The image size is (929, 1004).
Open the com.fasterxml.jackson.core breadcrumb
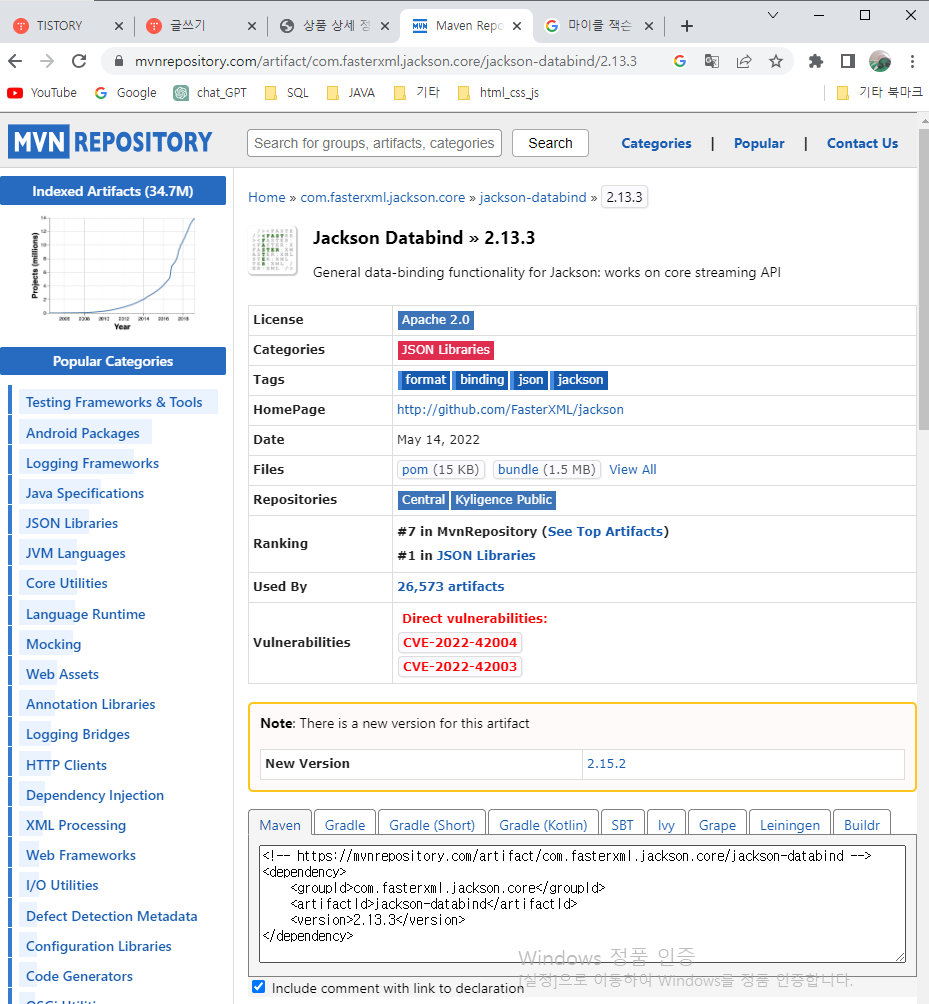pos(383,197)
